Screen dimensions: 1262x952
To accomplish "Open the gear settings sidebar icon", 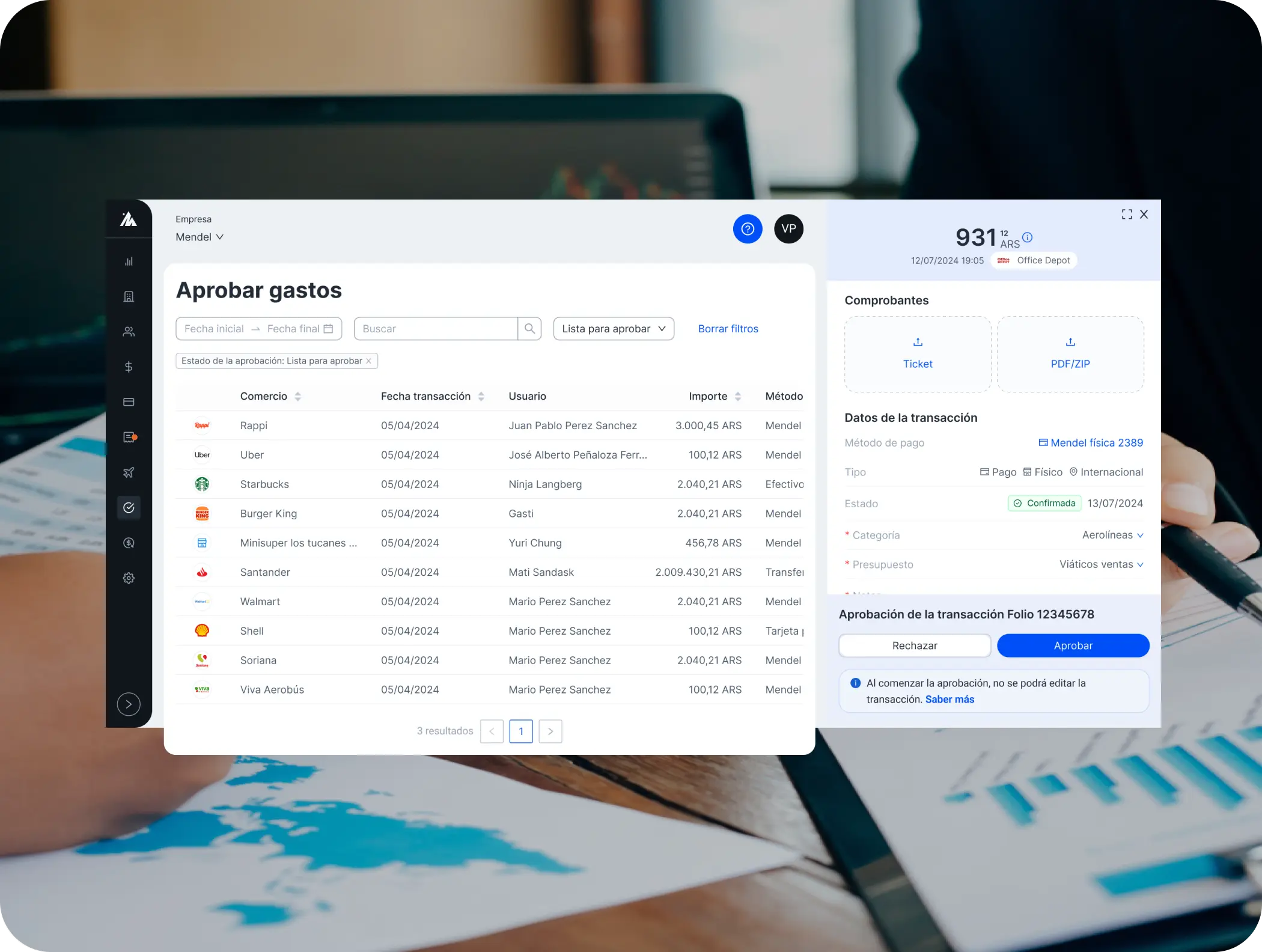I will (x=129, y=578).
